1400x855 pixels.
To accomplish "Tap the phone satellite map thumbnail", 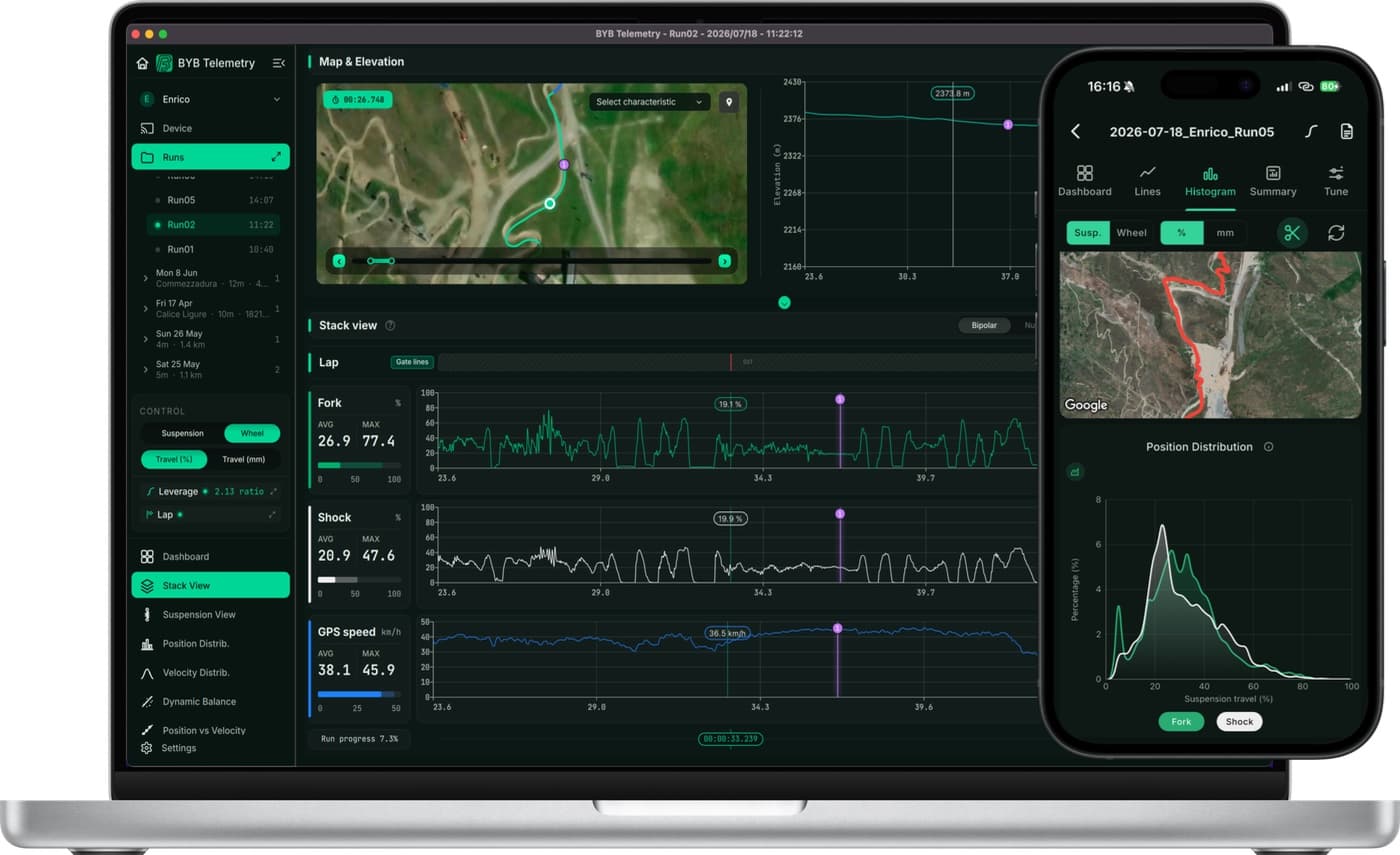I will (x=1210, y=335).
